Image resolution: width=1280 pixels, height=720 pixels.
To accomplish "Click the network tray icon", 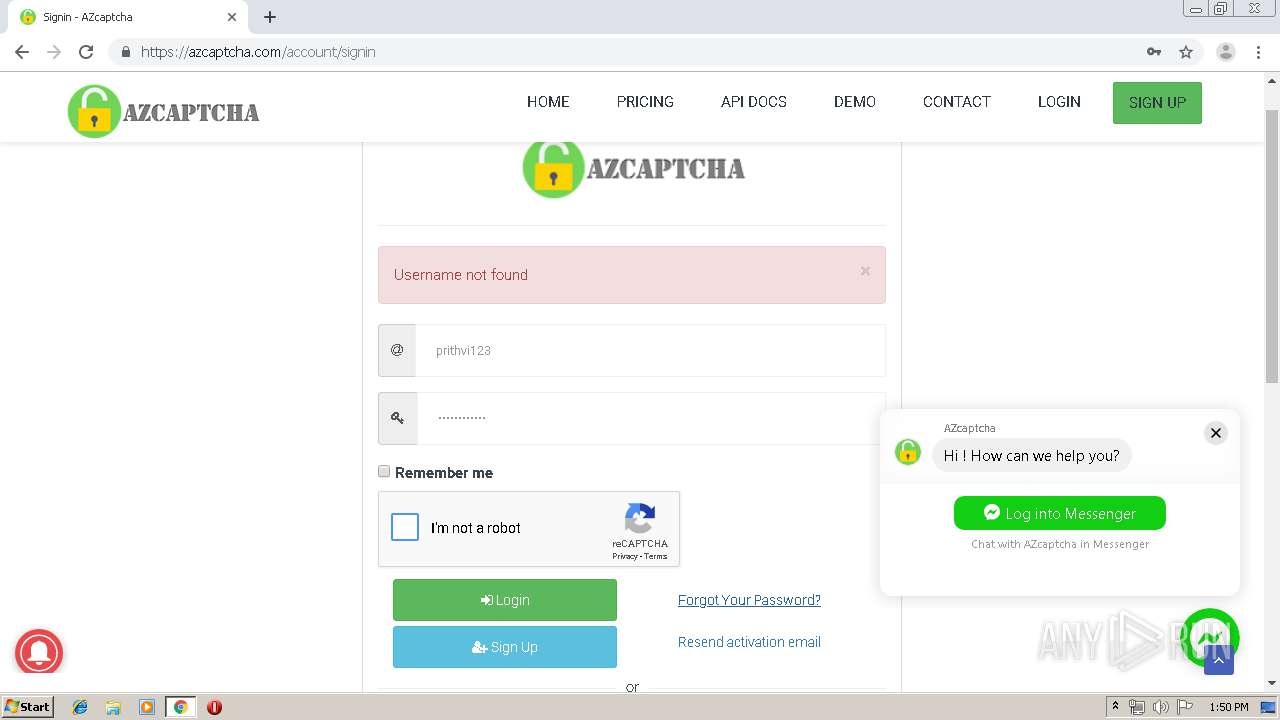I will pos(1137,707).
